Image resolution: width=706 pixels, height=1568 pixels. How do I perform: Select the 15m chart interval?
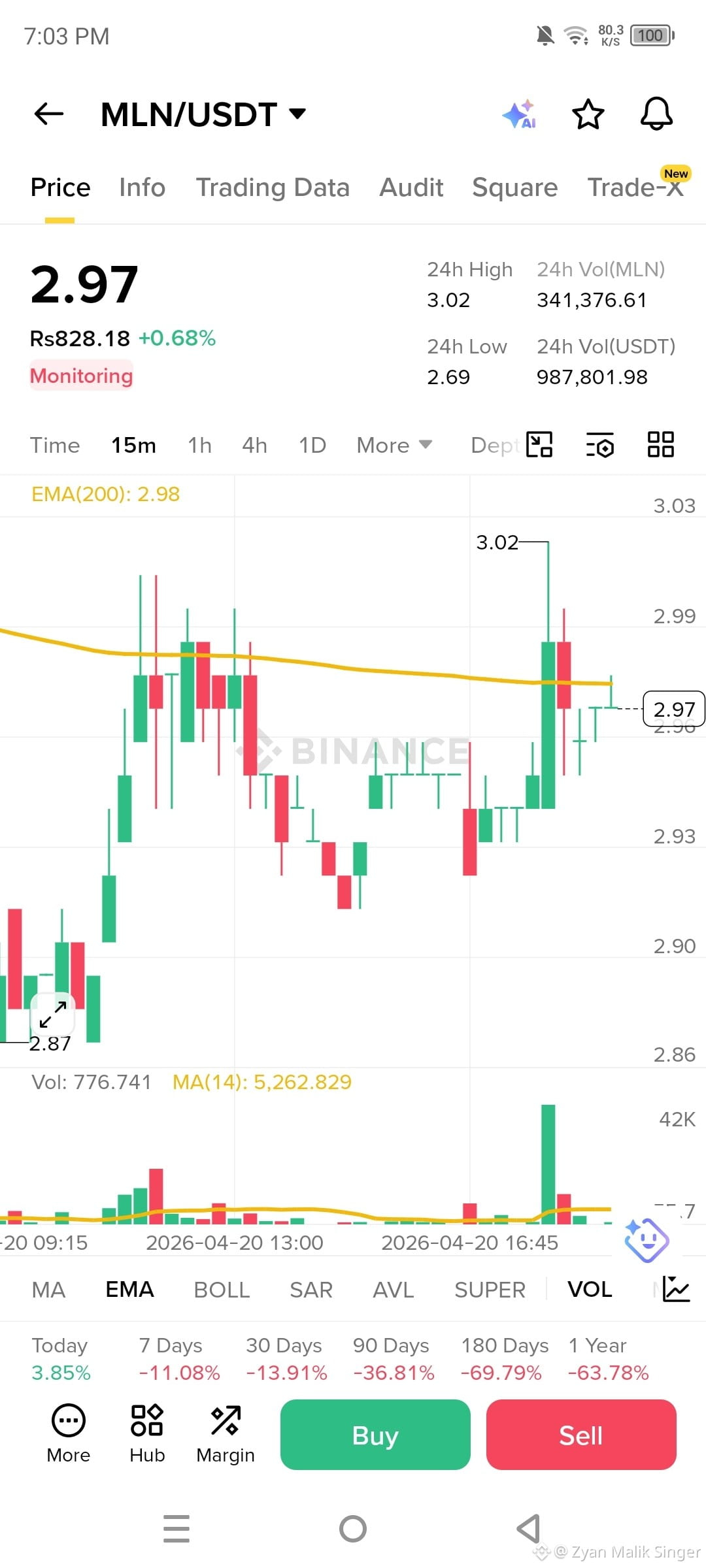[x=133, y=446]
